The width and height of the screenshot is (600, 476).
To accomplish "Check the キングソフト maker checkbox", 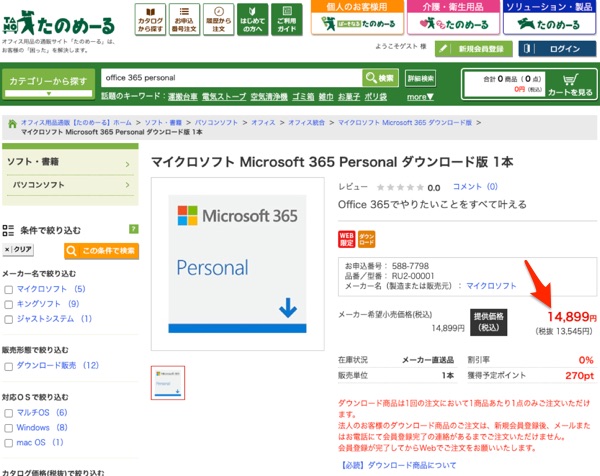I will coord(8,305).
